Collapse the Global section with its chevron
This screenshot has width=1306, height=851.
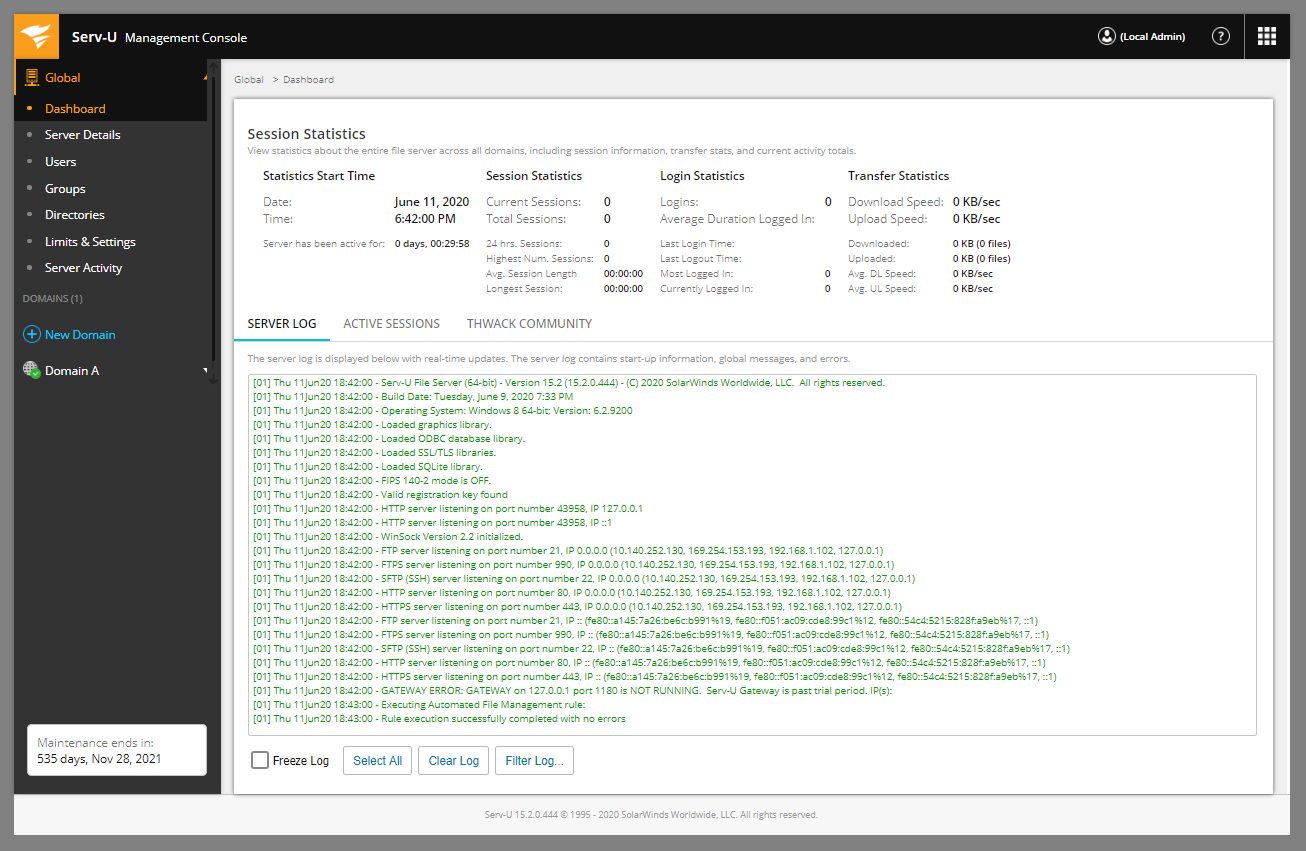(207, 75)
